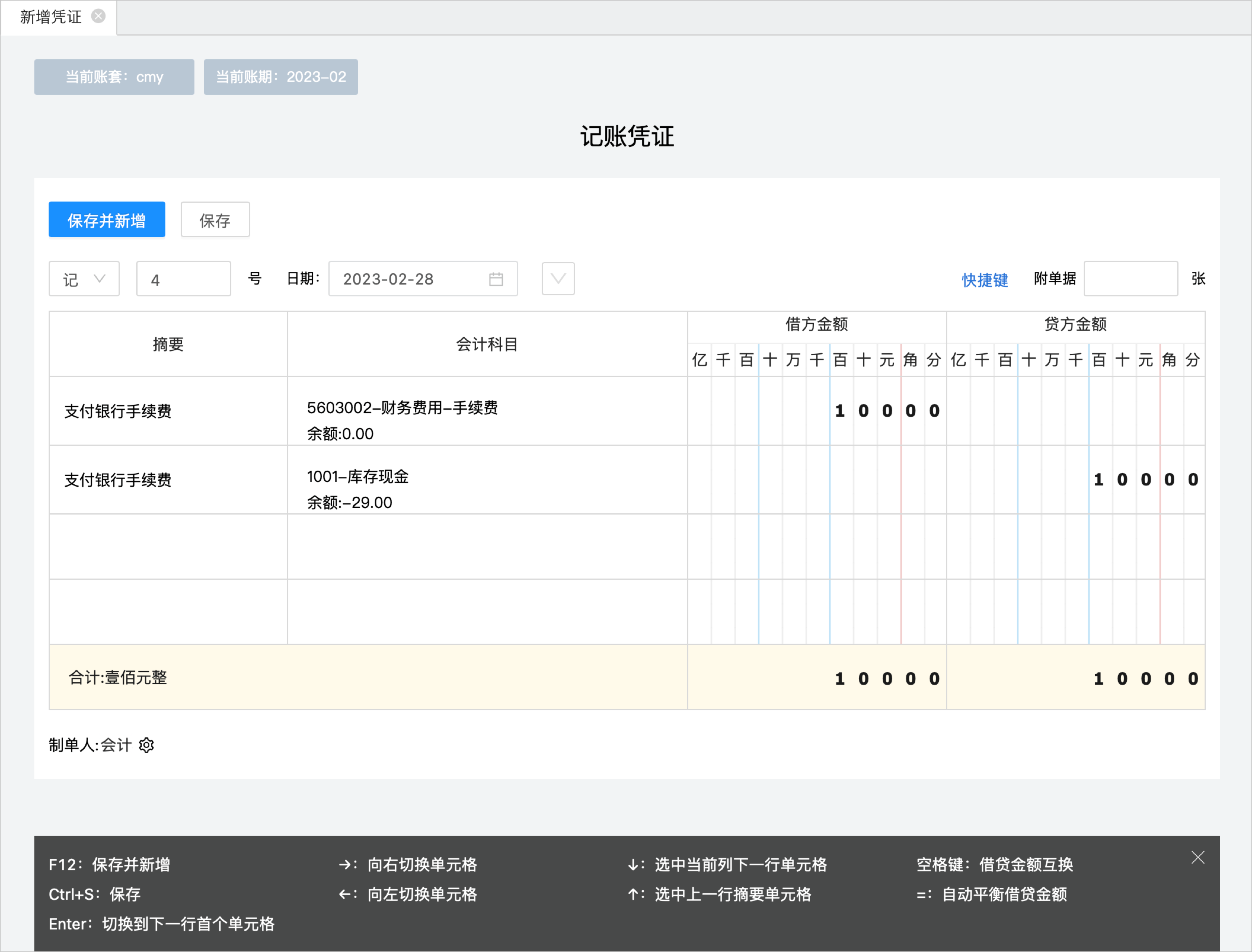1252x952 pixels.
Task: Click the 附单据 attachment count field
Action: click(1131, 279)
